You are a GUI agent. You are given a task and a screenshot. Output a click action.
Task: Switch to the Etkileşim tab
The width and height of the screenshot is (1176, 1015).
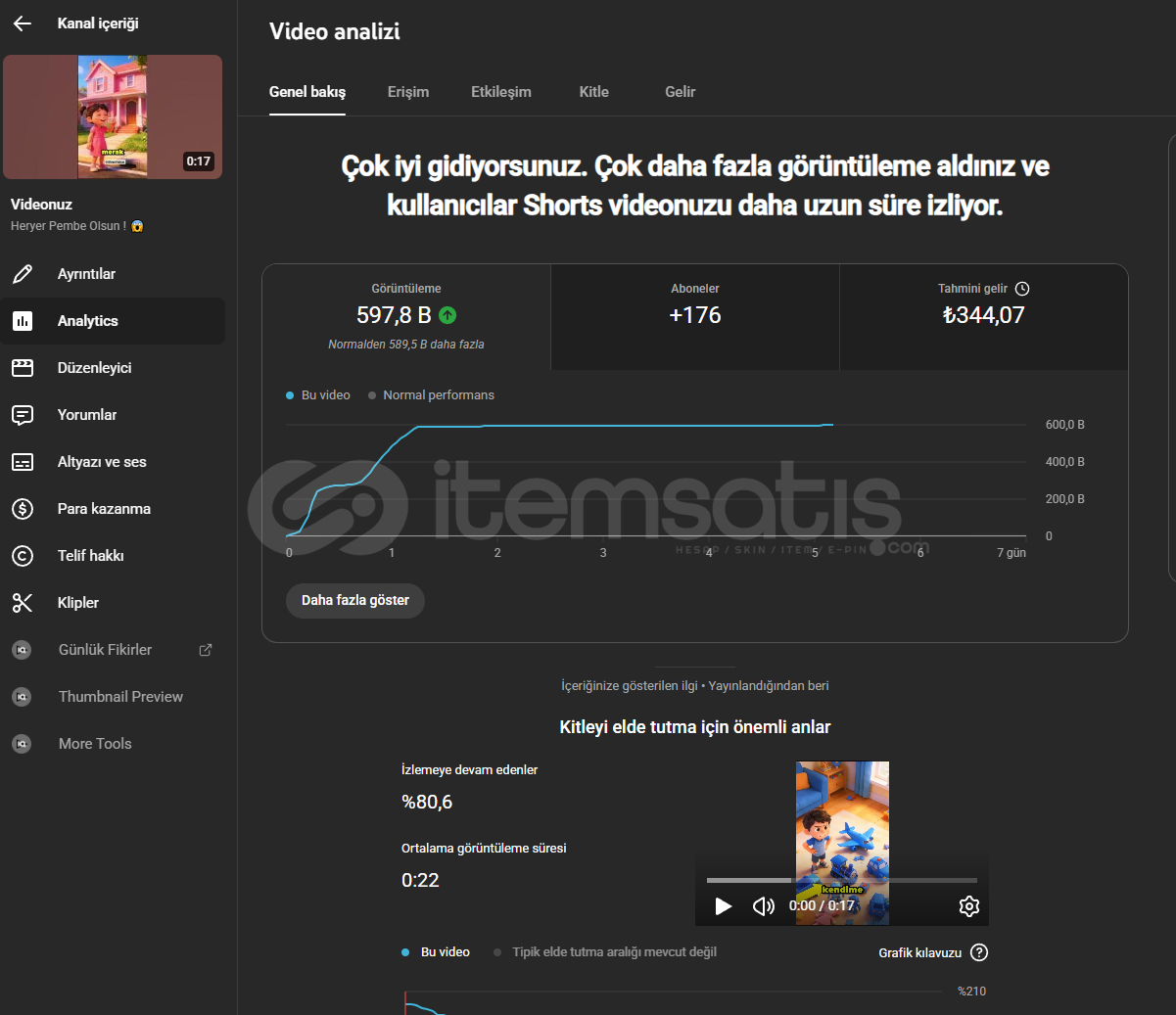pyautogui.click(x=500, y=92)
